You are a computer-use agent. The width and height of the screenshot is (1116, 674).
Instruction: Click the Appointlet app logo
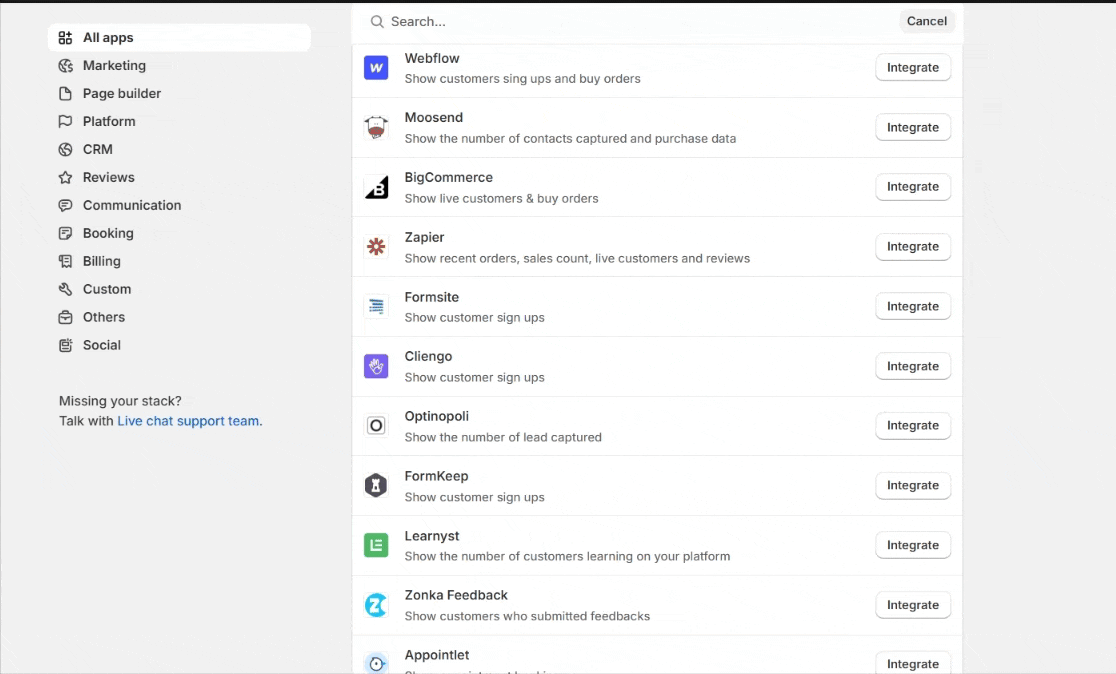(376, 663)
